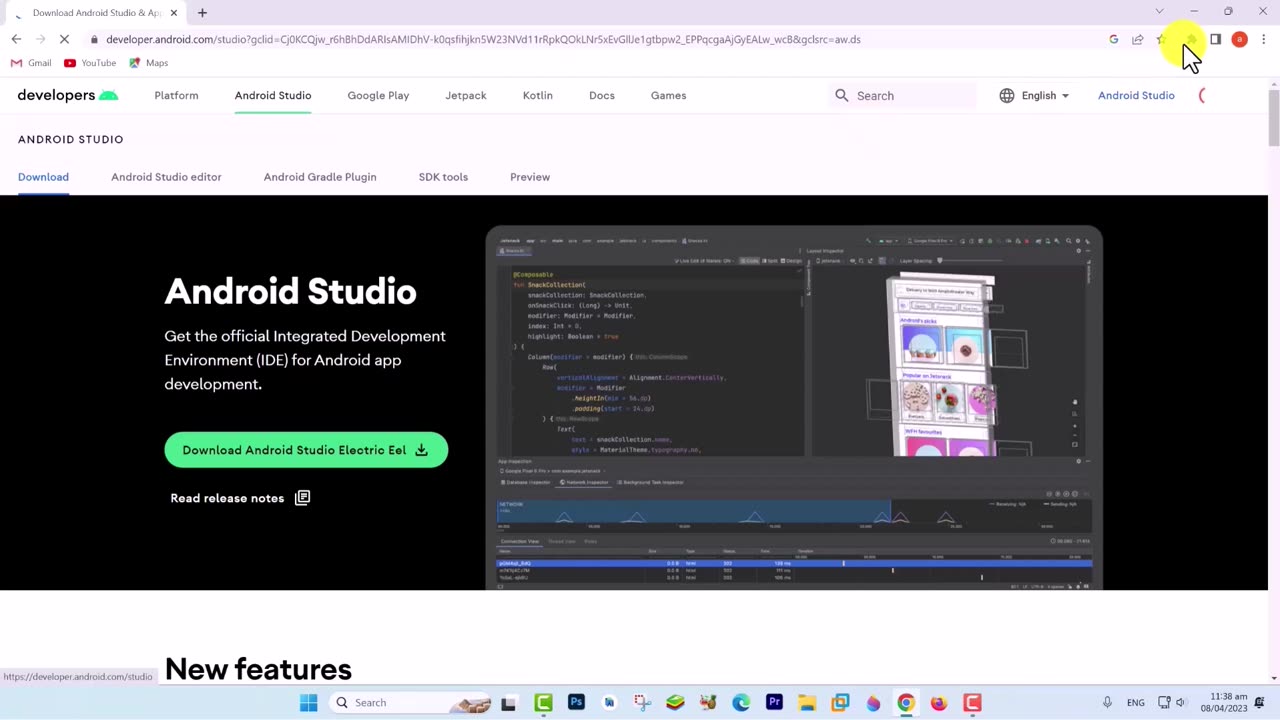This screenshot has height=720, width=1280.
Task: Open the Jetpack section
Action: pyautogui.click(x=466, y=95)
